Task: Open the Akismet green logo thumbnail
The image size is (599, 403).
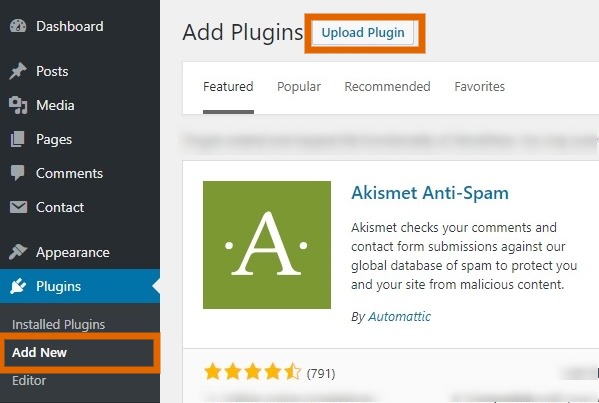Action: tap(267, 245)
